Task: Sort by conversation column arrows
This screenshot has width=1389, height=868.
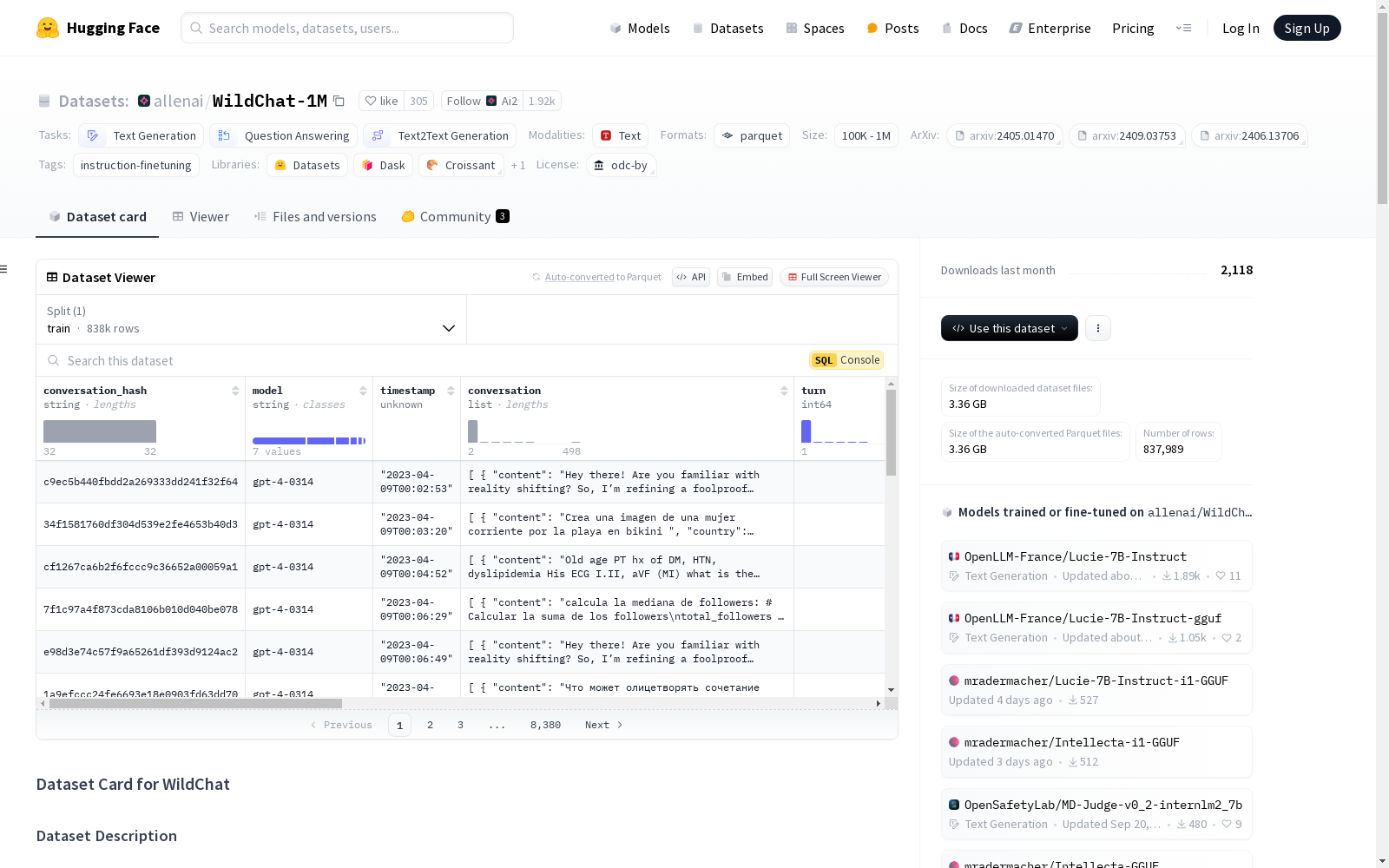Action: click(x=784, y=391)
